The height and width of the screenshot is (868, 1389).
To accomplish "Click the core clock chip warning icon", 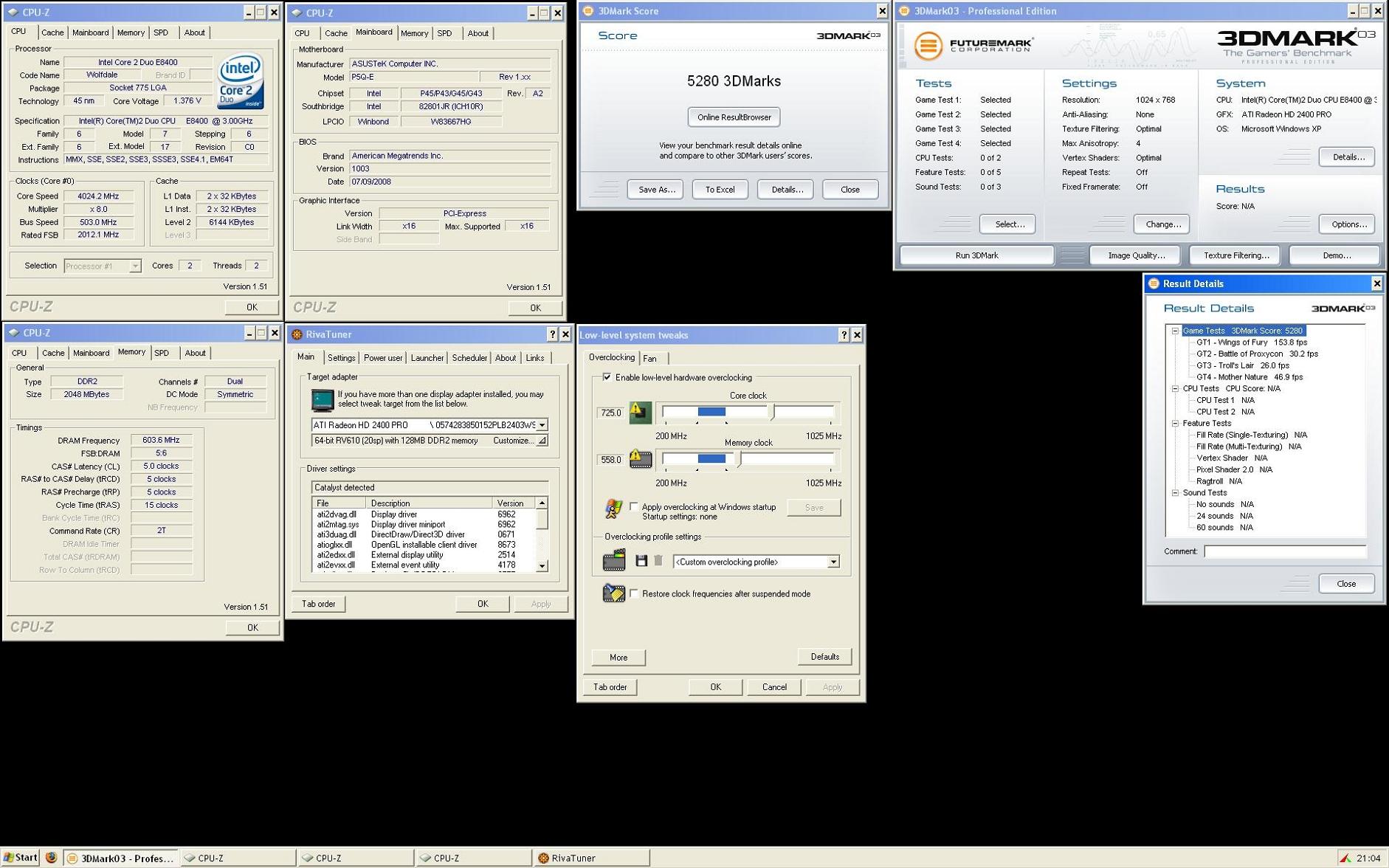I will click(x=640, y=412).
